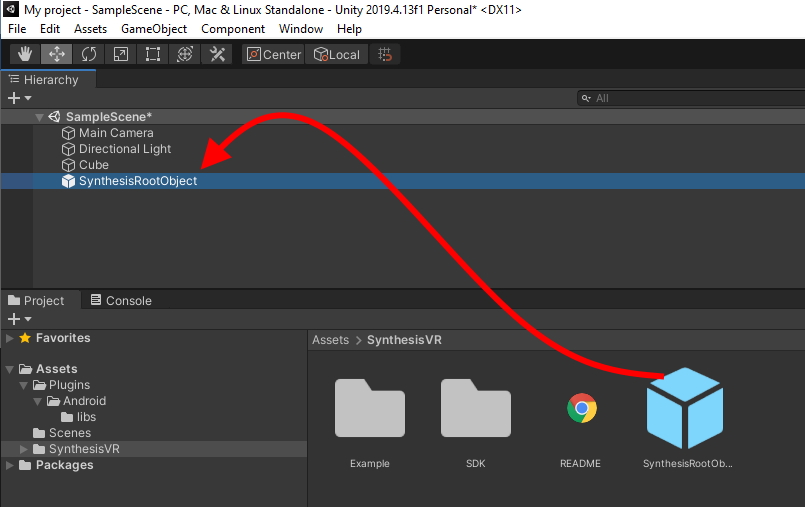Open the Edit menu
Screen dimensions: 805x507
50,29
